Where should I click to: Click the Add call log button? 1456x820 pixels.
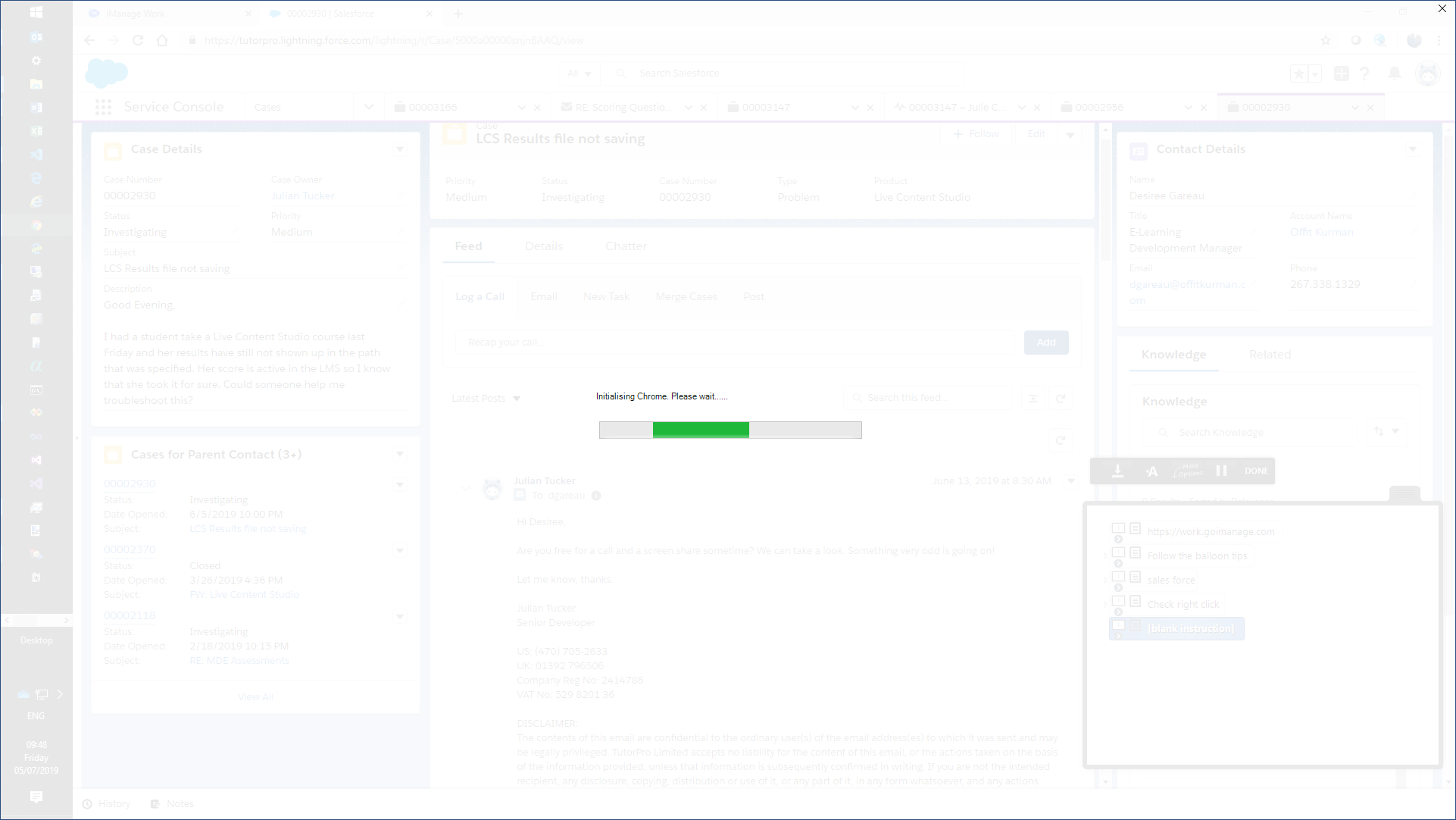pyautogui.click(x=1046, y=343)
